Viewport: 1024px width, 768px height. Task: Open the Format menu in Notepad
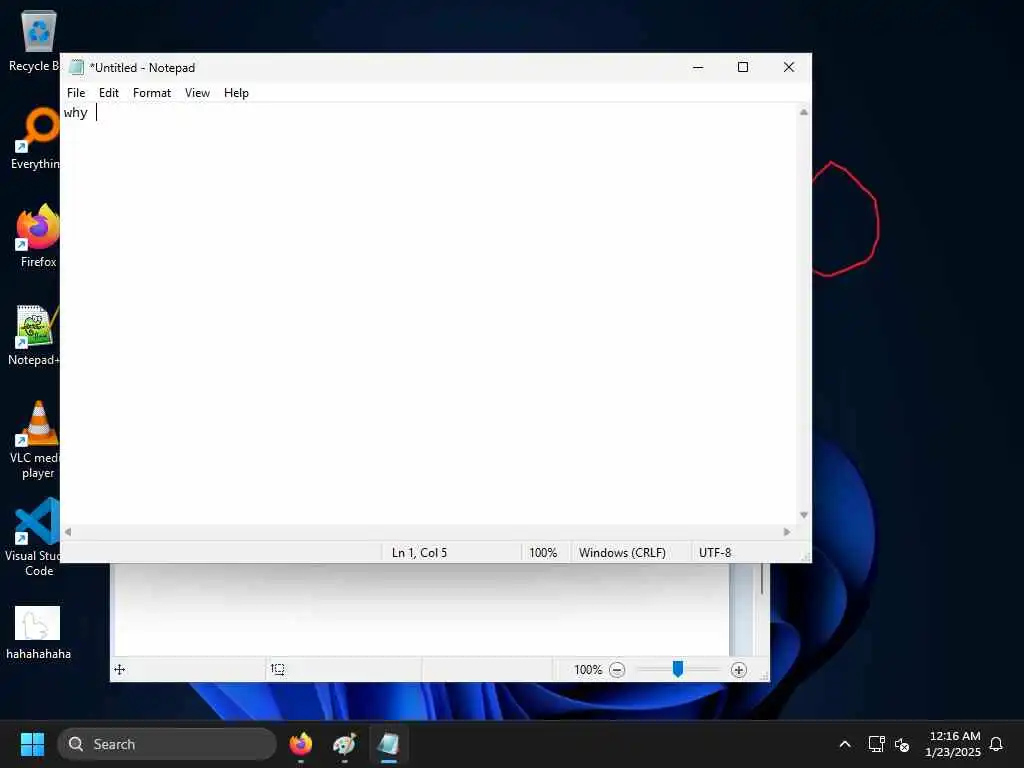click(x=152, y=93)
